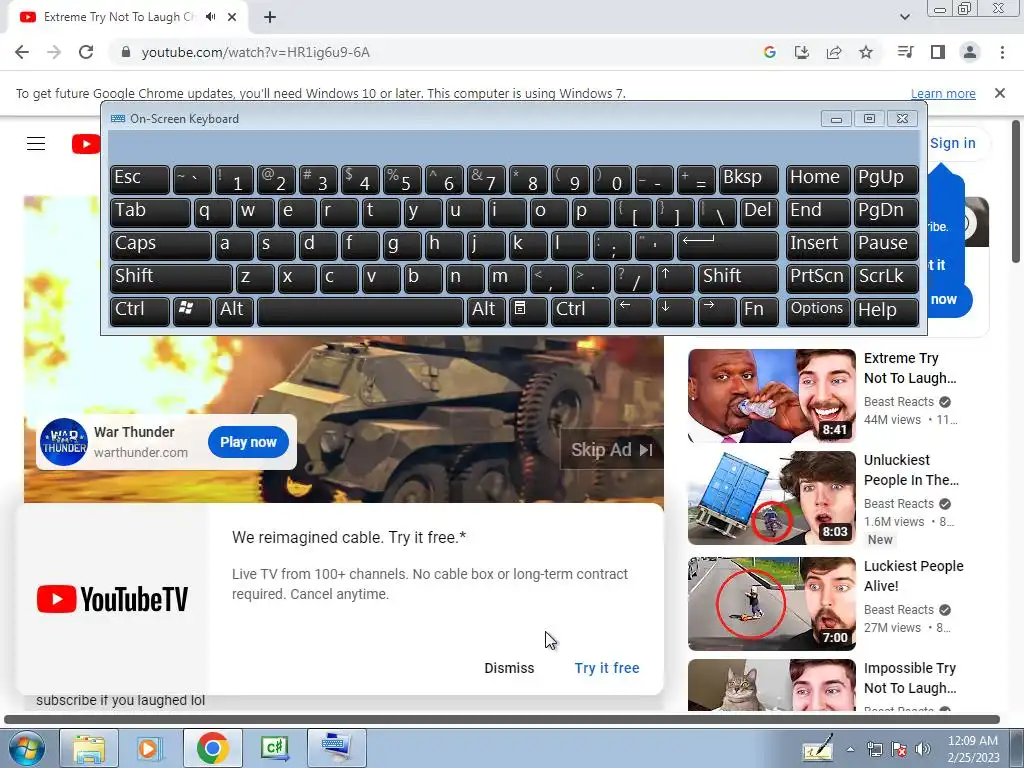Open Chrome media controls icon
1024x768 pixels.
click(905, 52)
